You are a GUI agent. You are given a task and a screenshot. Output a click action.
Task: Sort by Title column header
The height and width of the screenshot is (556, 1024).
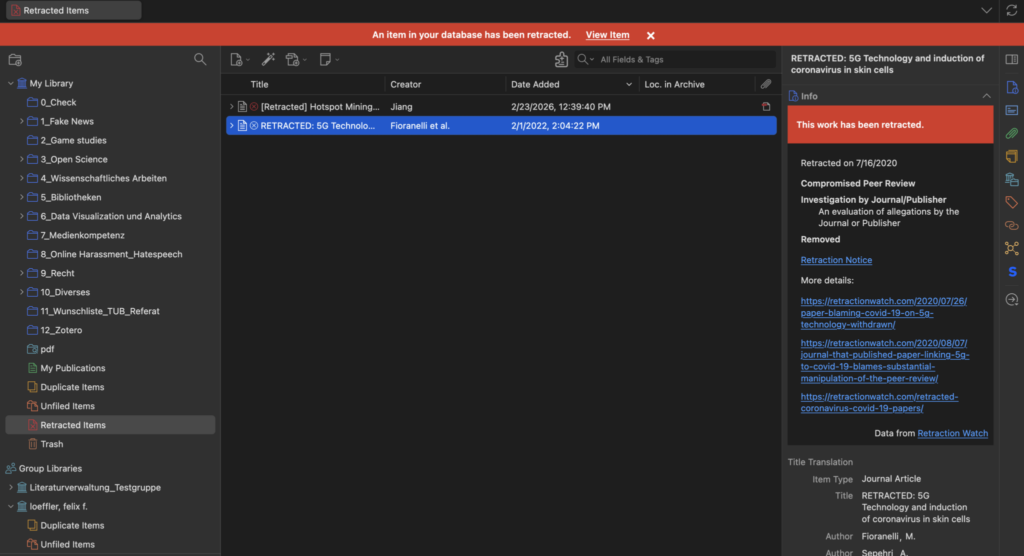tap(303, 84)
